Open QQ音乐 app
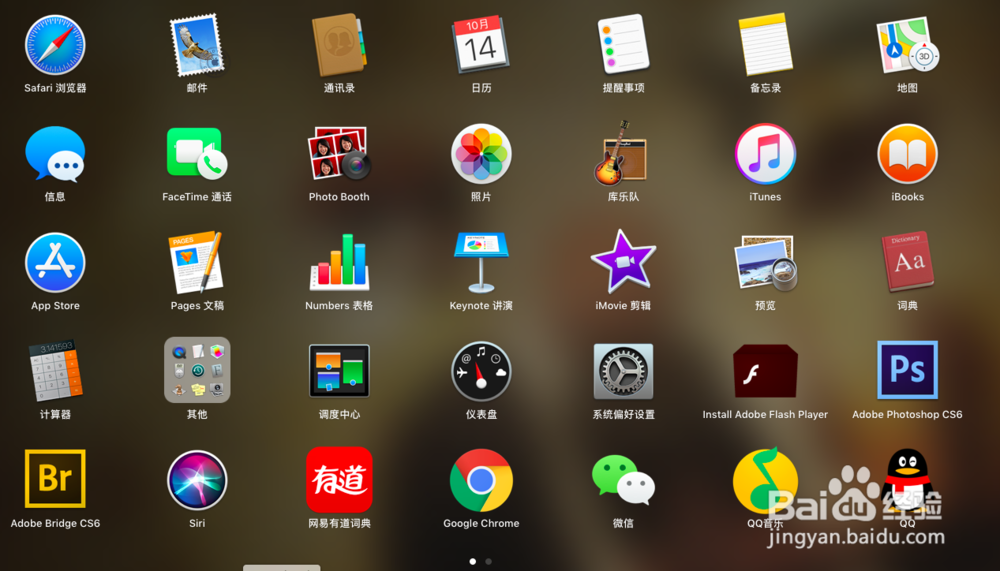Image resolution: width=1000 pixels, height=571 pixels. pos(765,480)
